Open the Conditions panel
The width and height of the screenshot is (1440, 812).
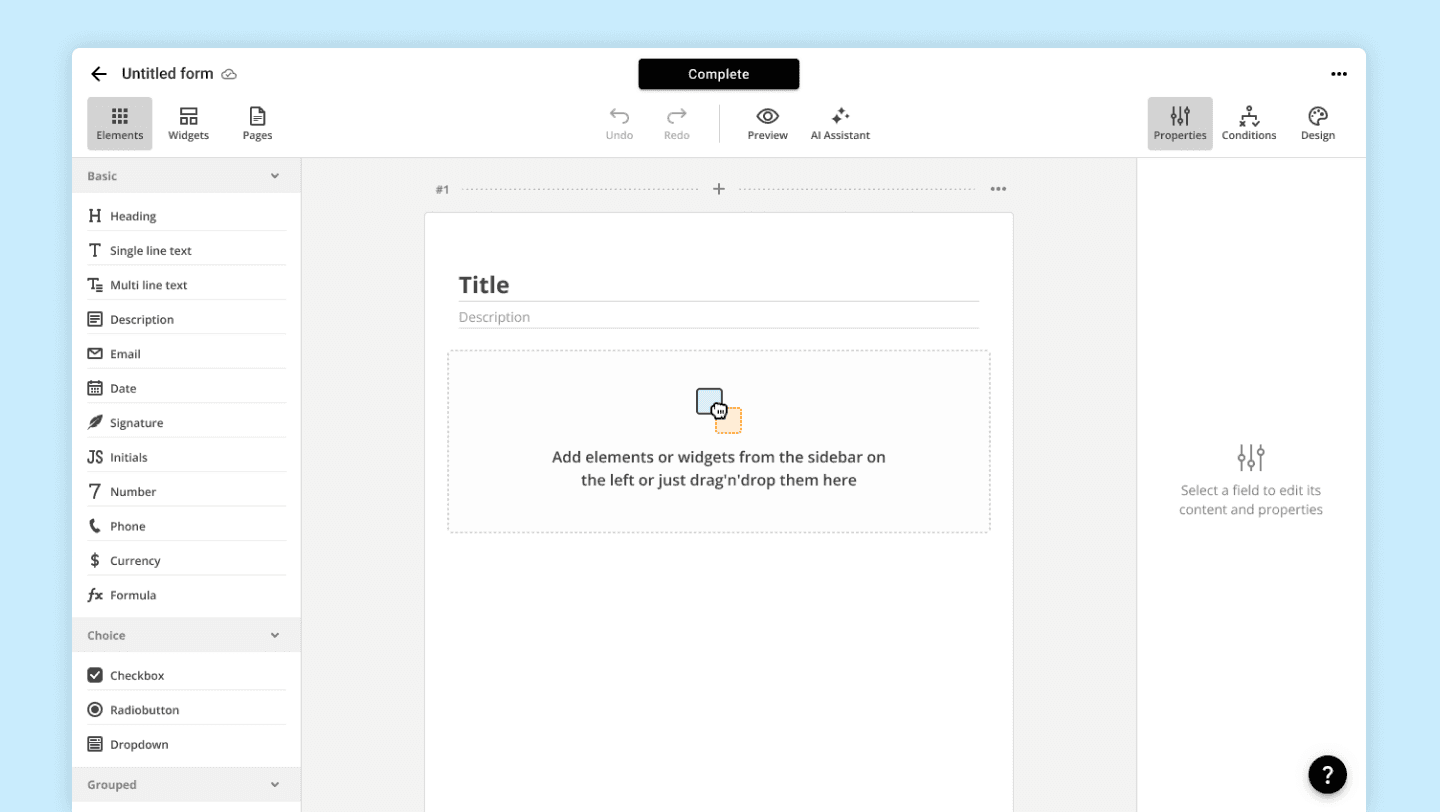pos(1249,124)
